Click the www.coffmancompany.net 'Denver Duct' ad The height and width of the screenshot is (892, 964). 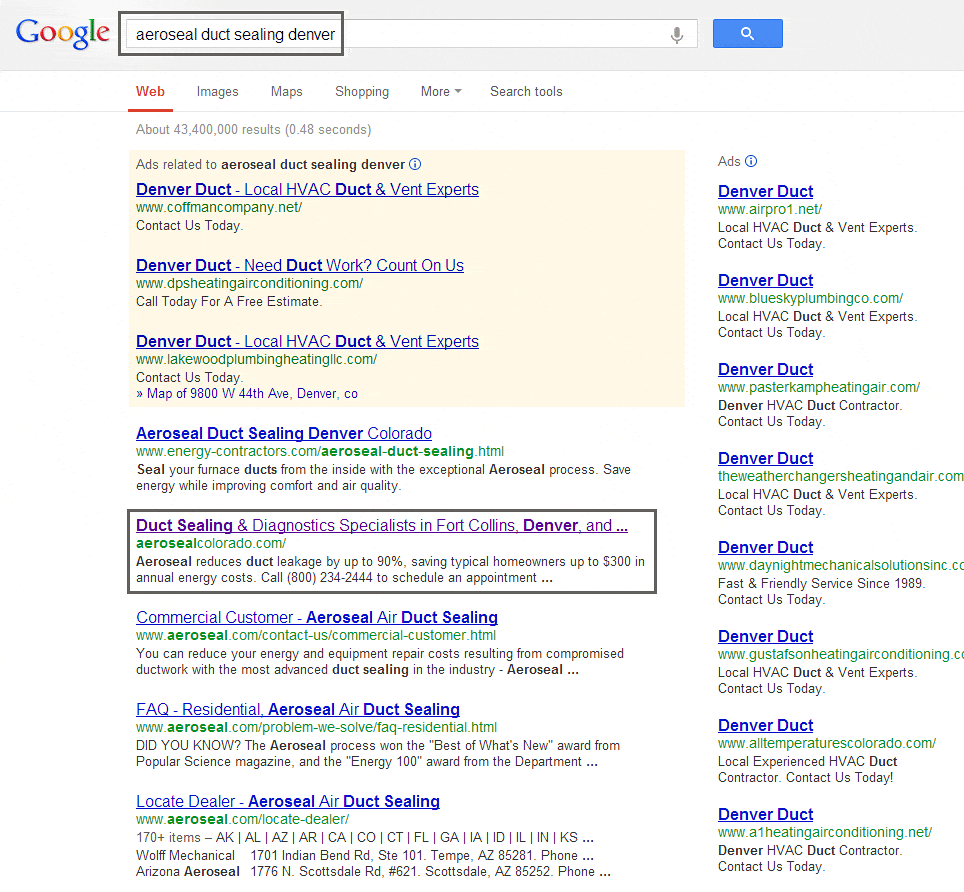coord(307,189)
